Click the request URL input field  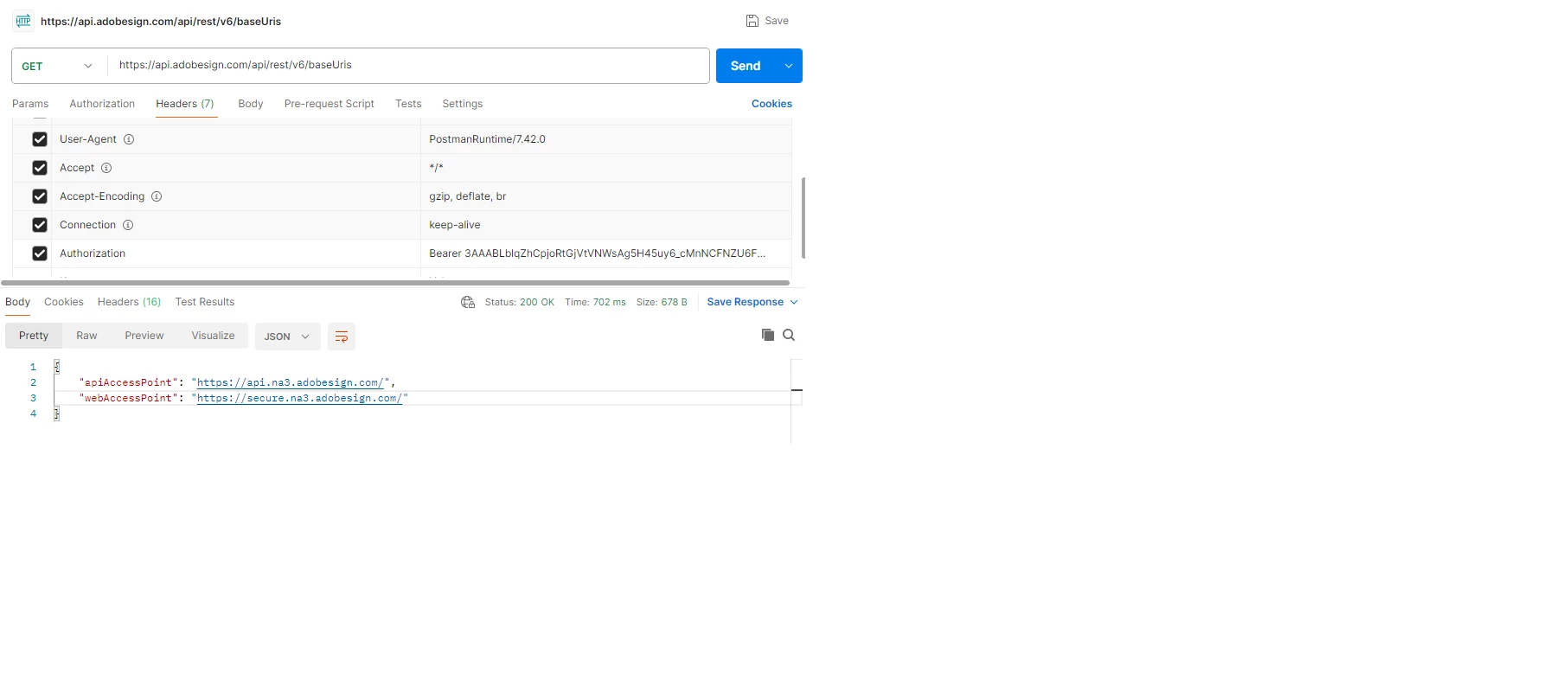(x=408, y=66)
